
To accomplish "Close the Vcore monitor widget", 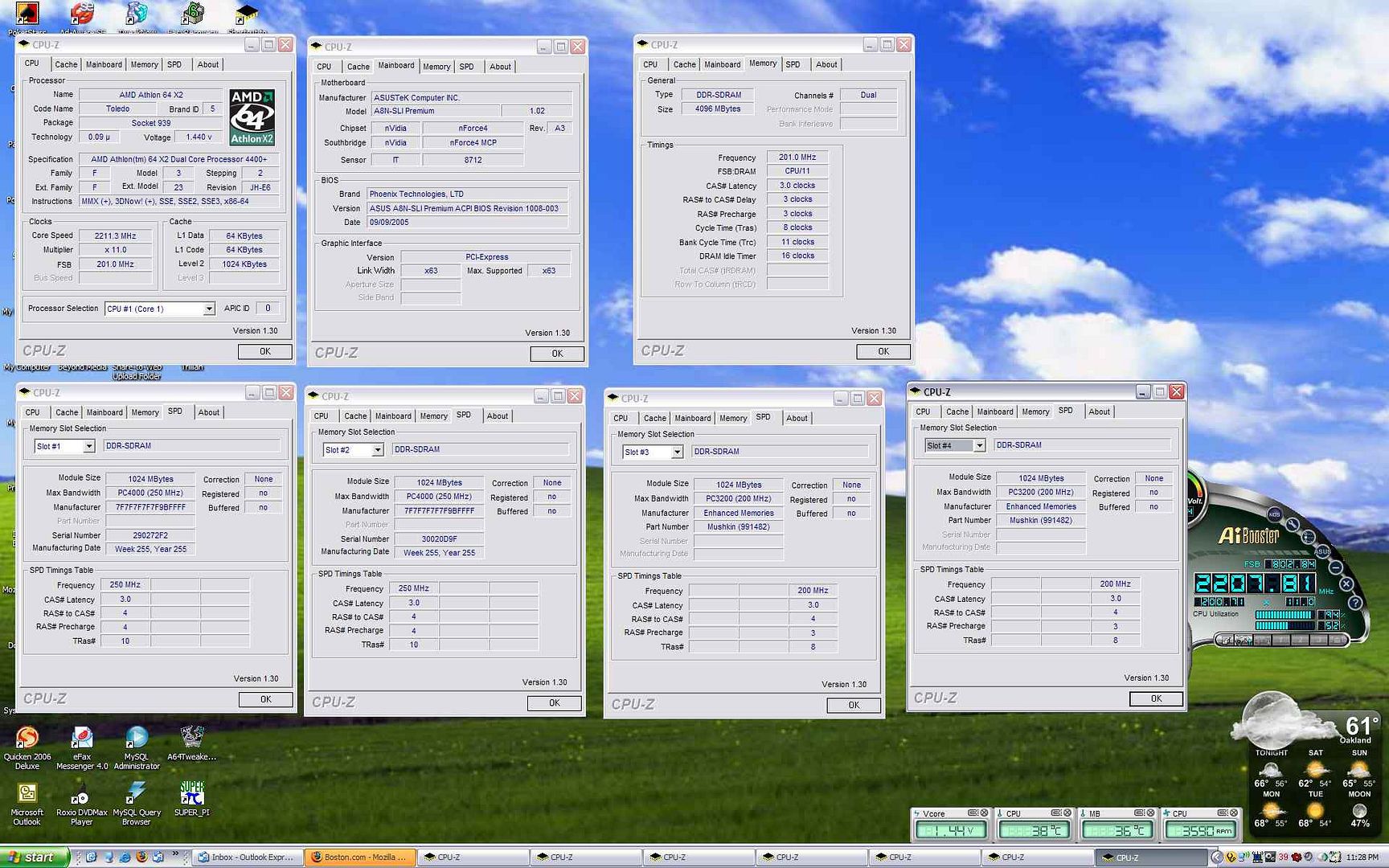I will [x=984, y=813].
